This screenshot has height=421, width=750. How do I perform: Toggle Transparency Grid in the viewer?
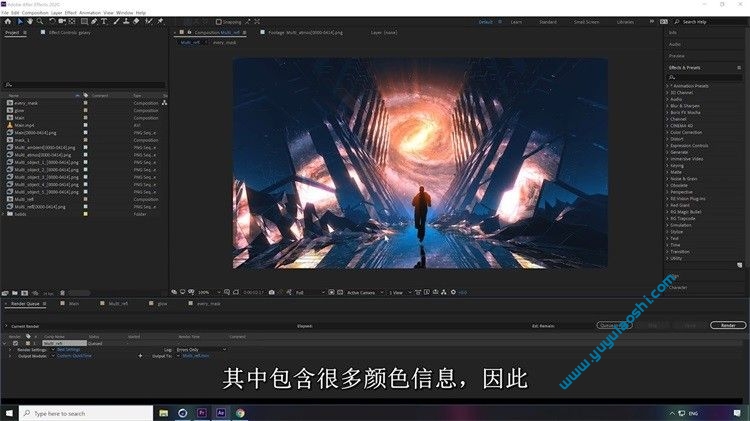(x=340, y=292)
